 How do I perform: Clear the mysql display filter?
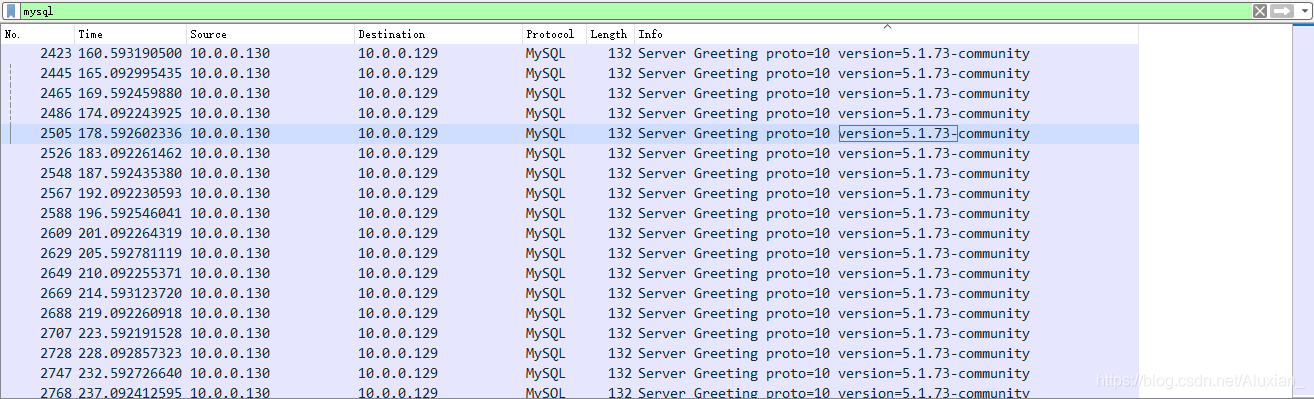click(x=1260, y=11)
